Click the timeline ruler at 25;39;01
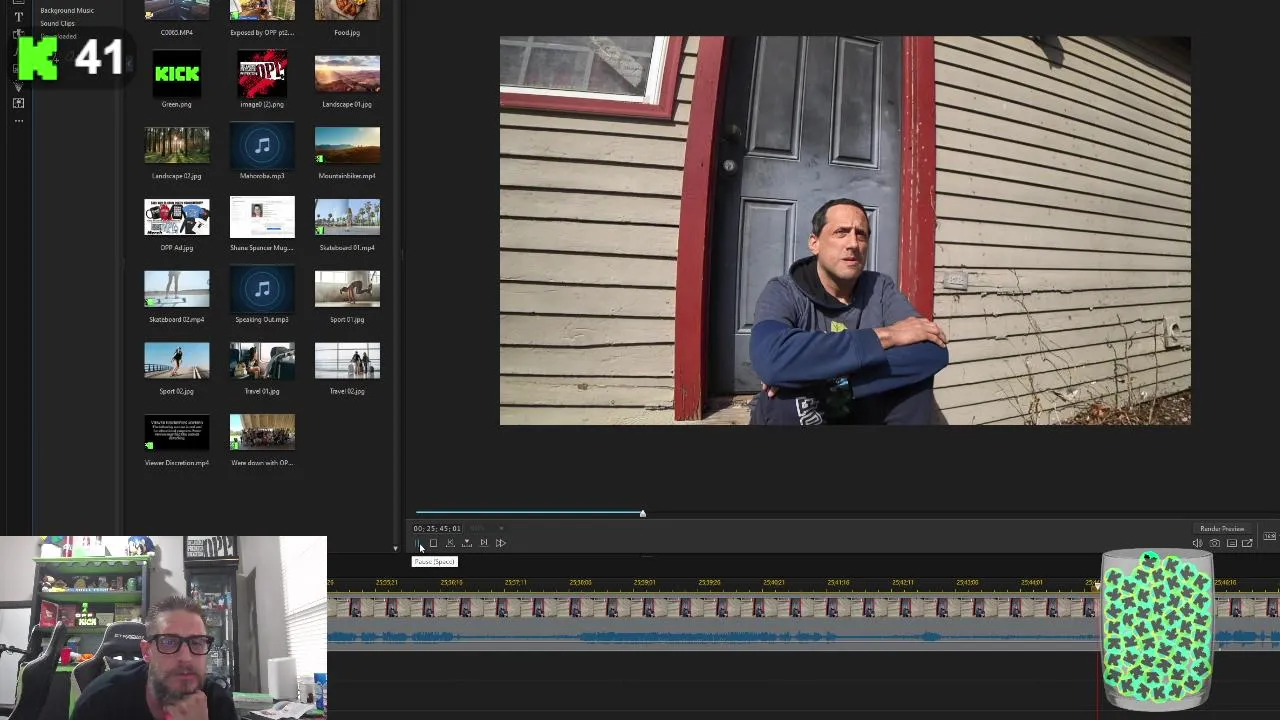The height and width of the screenshot is (720, 1280). (645, 582)
